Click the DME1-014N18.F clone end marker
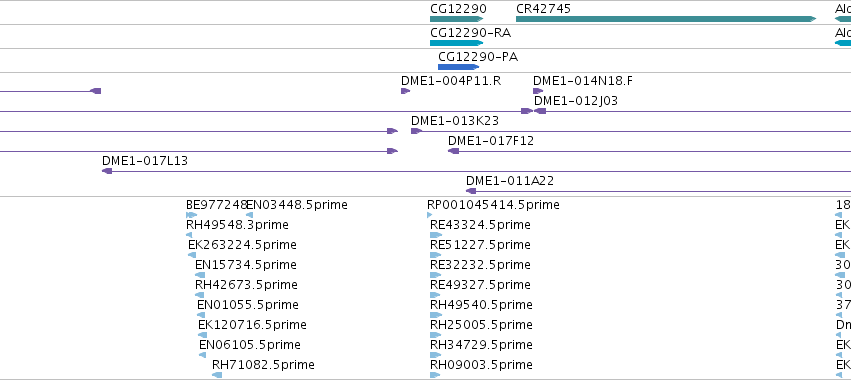Viewport: 851px width, 380px height. click(x=538, y=91)
